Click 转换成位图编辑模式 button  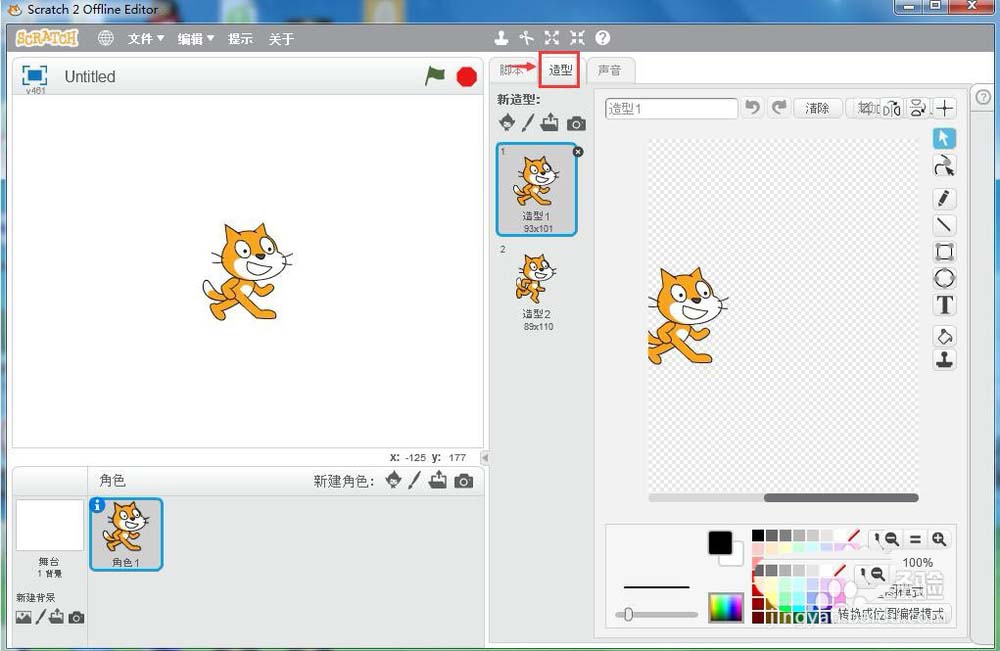(890, 613)
